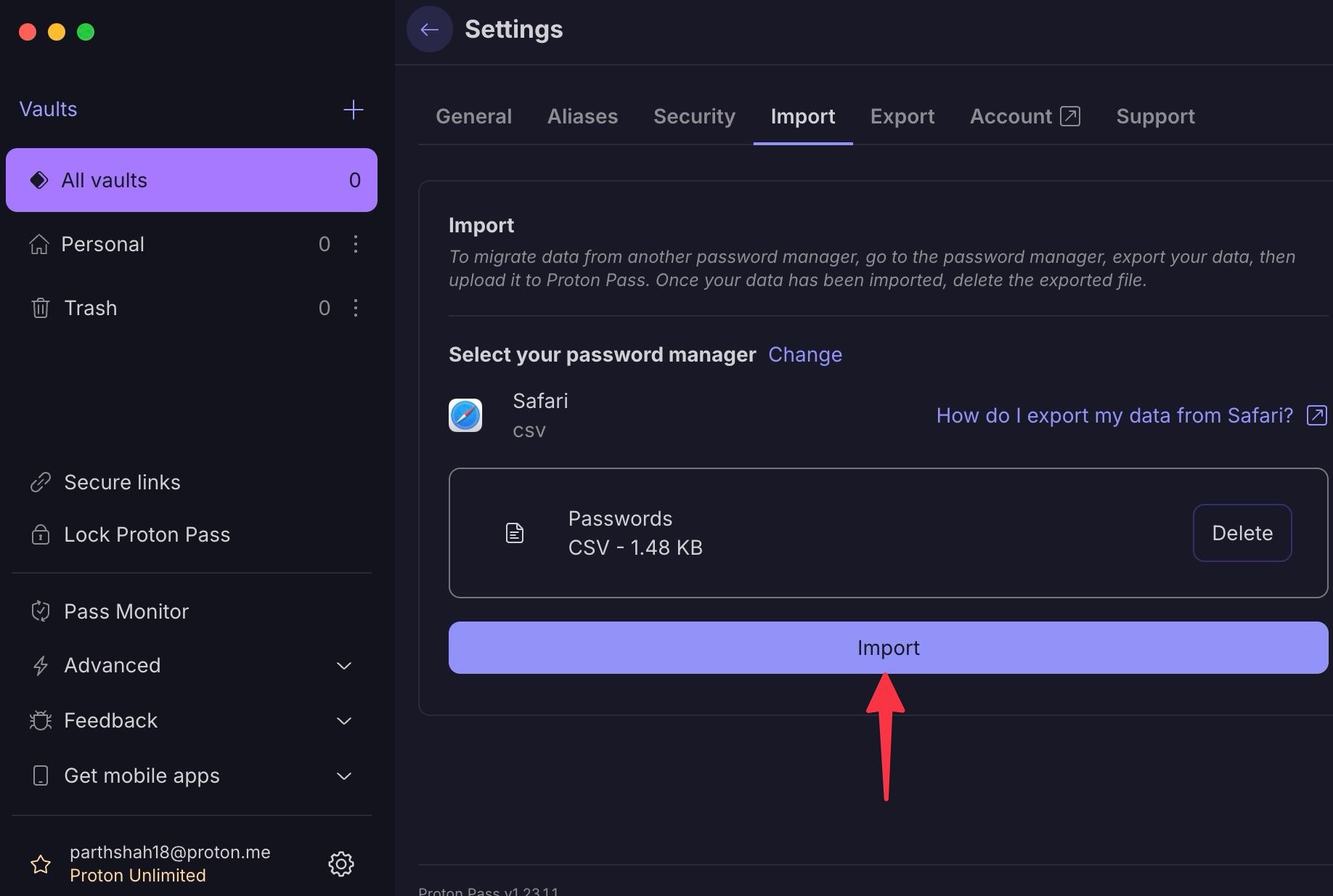Click the Personal vault home icon
Screen dimensions: 1333x896
point(39,244)
